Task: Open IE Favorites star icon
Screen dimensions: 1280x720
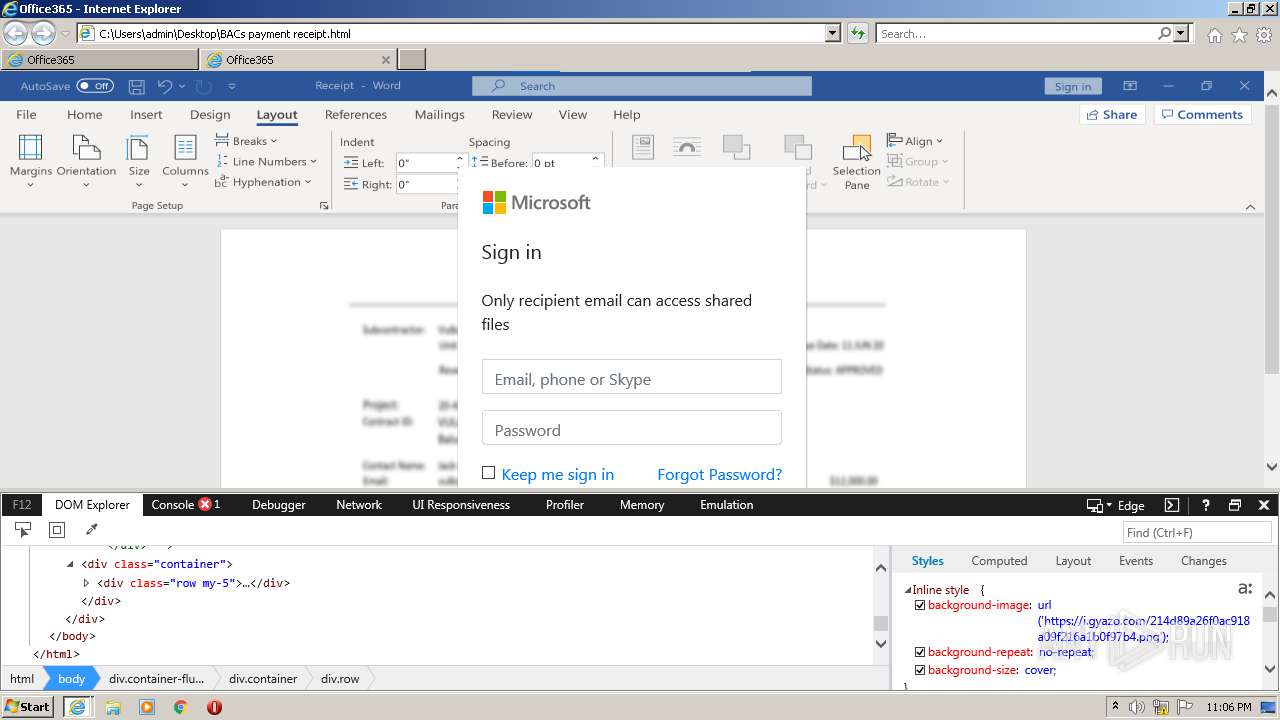Action: (x=1239, y=35)
